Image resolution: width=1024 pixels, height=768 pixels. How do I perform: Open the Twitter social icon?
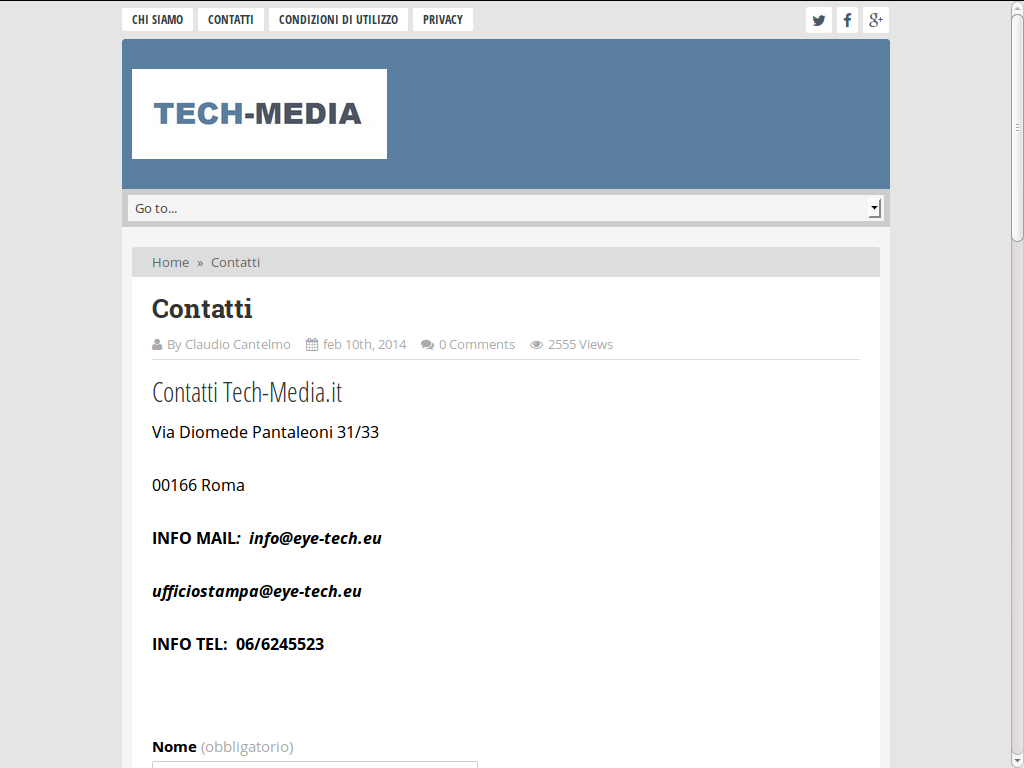(x=818, y=20)
